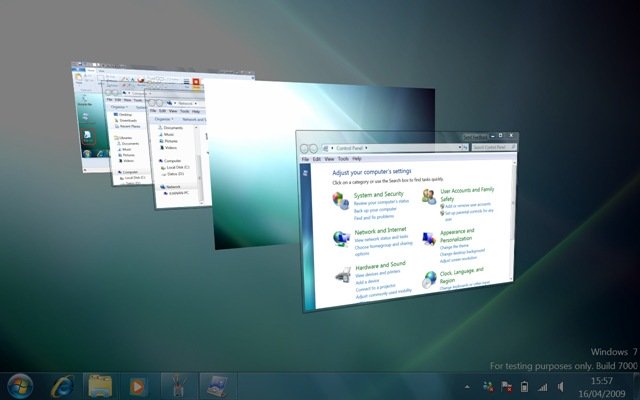
Task: Open Organize dropdown in Network window
Action: pos(164,119)
